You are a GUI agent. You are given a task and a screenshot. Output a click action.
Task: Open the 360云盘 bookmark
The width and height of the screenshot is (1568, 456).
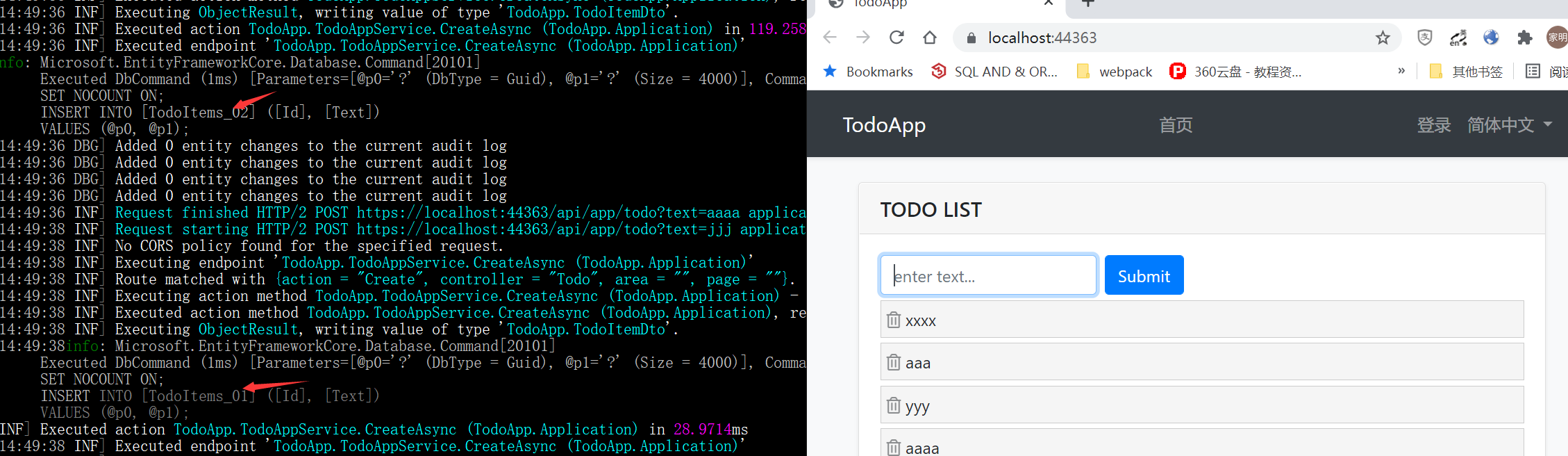1236,72
